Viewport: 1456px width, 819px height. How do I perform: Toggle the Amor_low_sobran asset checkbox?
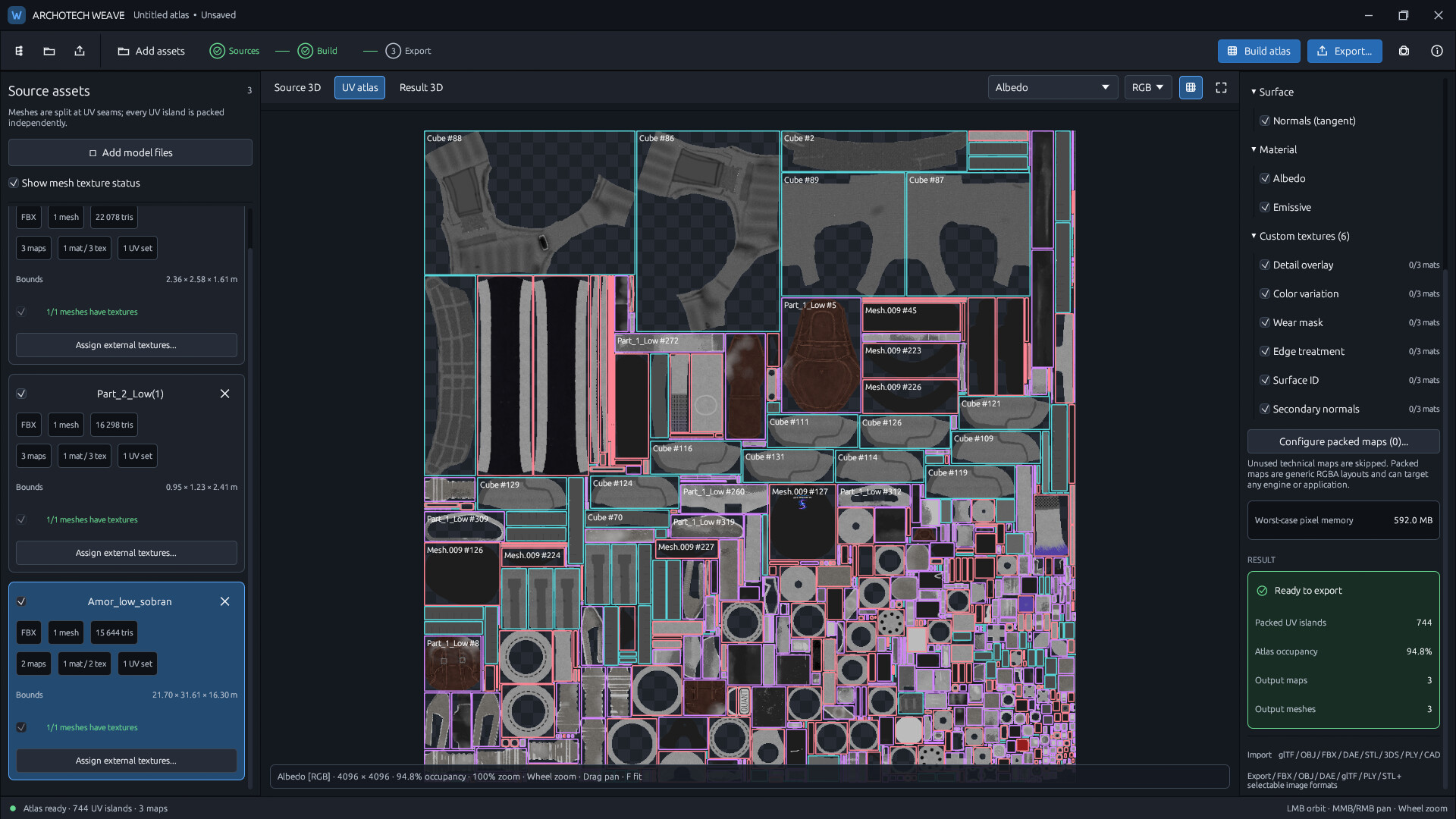pyautogui.click(x=21, y=601)
